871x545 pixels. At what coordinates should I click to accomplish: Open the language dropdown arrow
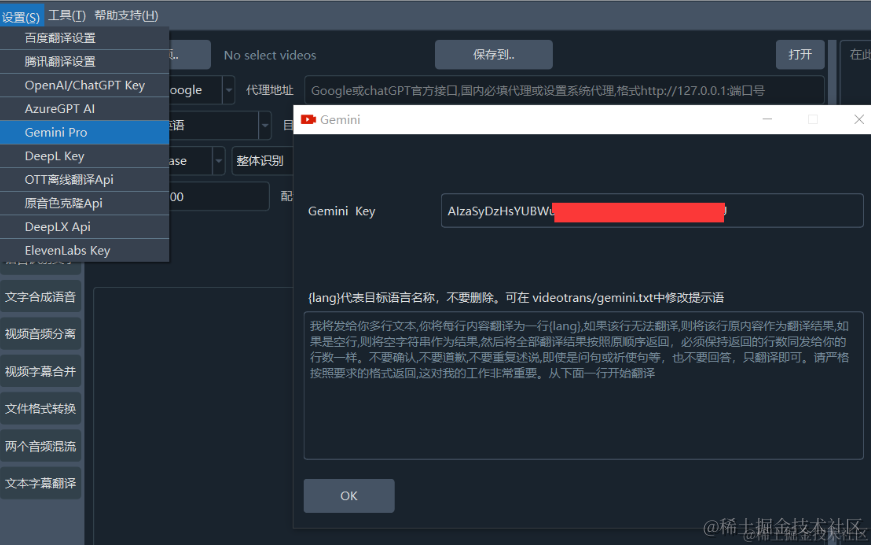click(x=265, y=126)
